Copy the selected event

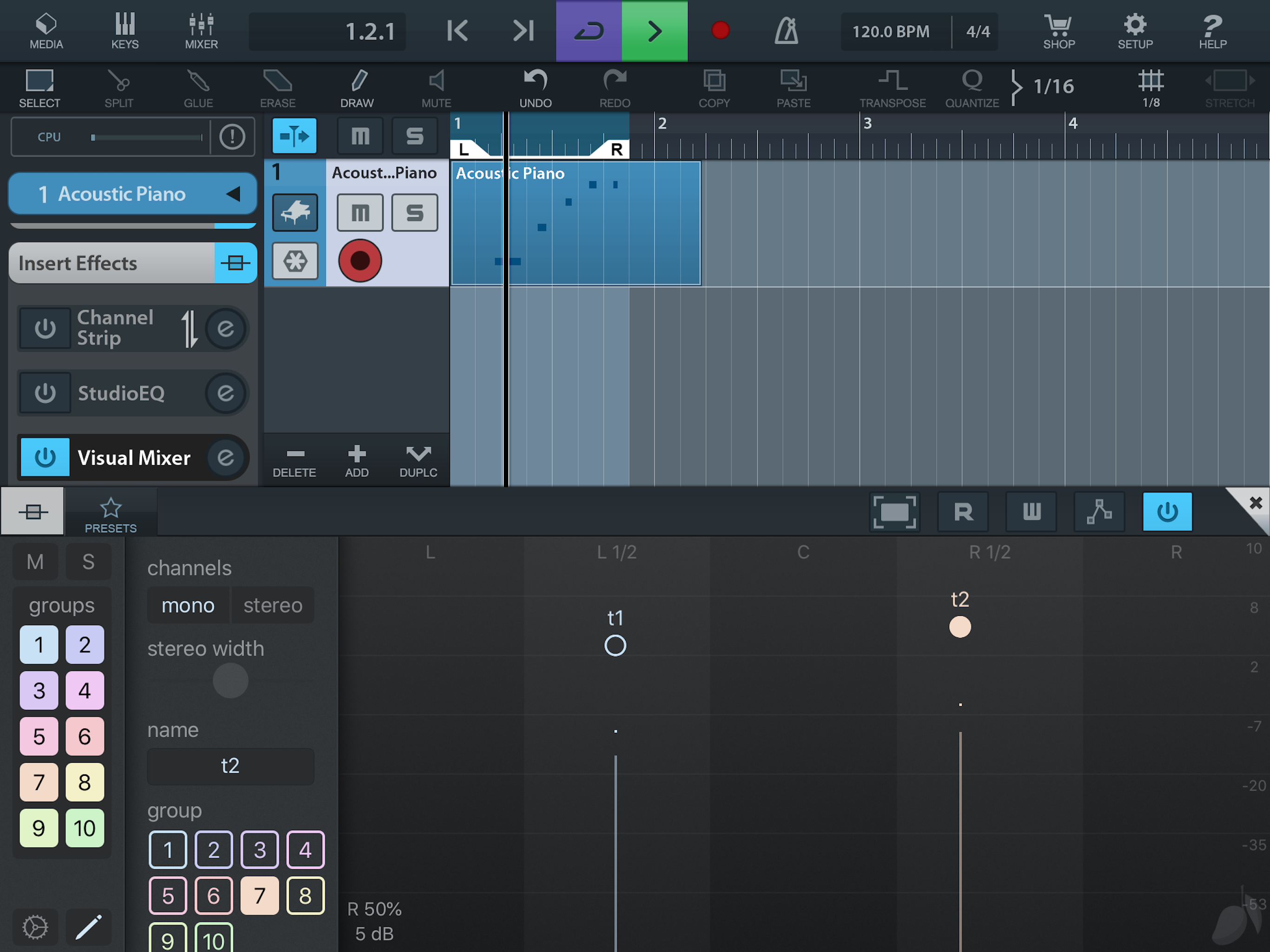[x=714, y=88]
